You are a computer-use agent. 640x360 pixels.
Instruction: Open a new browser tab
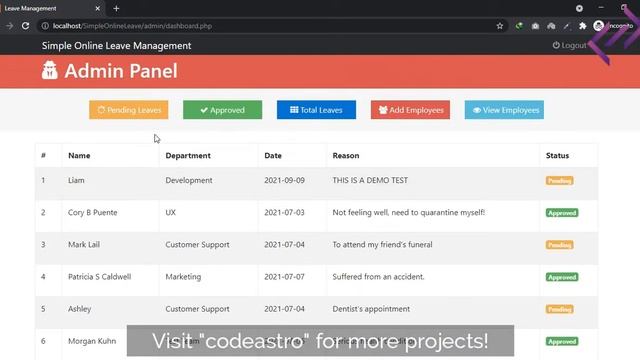116,8
